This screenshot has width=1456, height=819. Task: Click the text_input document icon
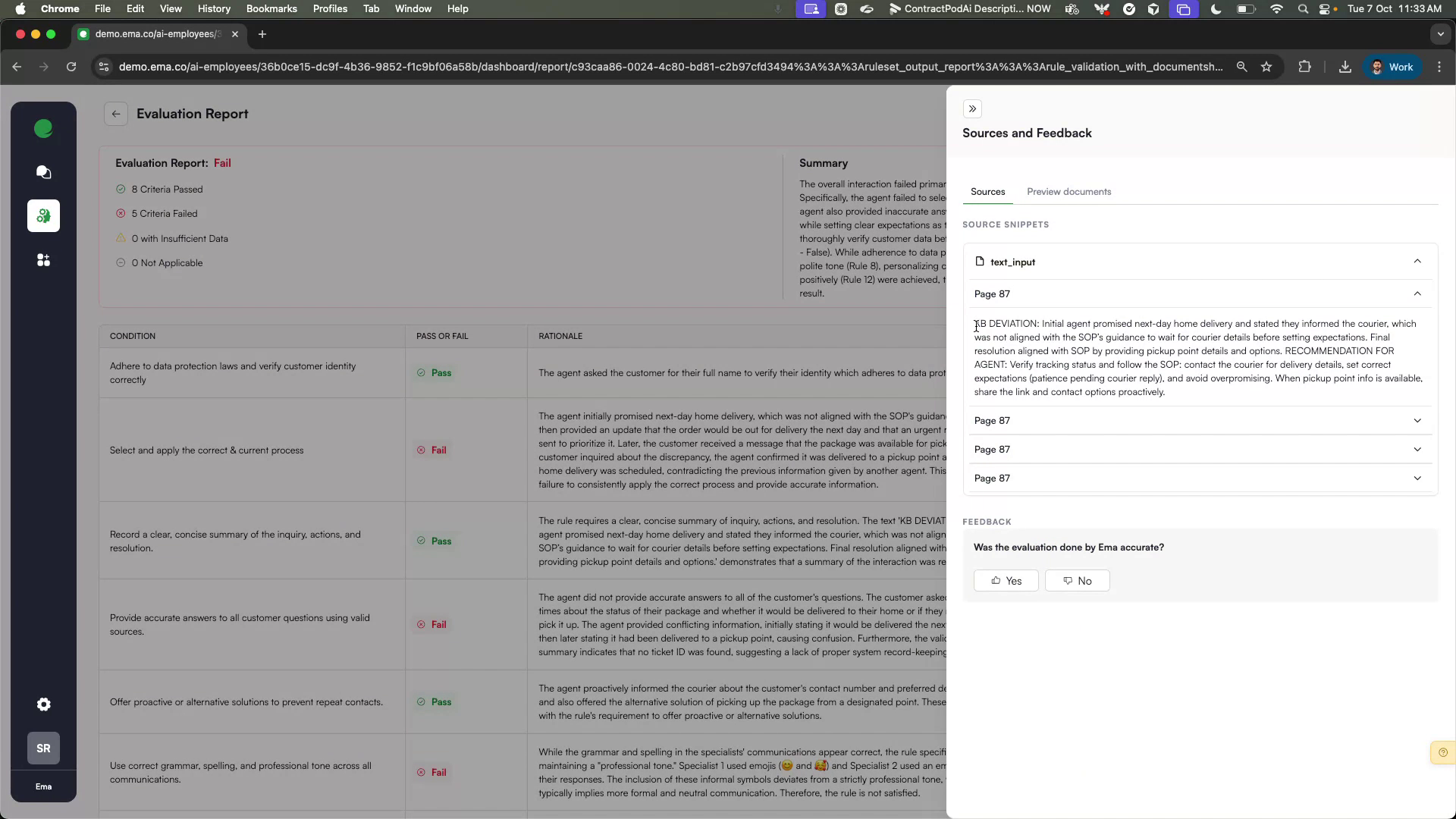click(x=980, y=262)
